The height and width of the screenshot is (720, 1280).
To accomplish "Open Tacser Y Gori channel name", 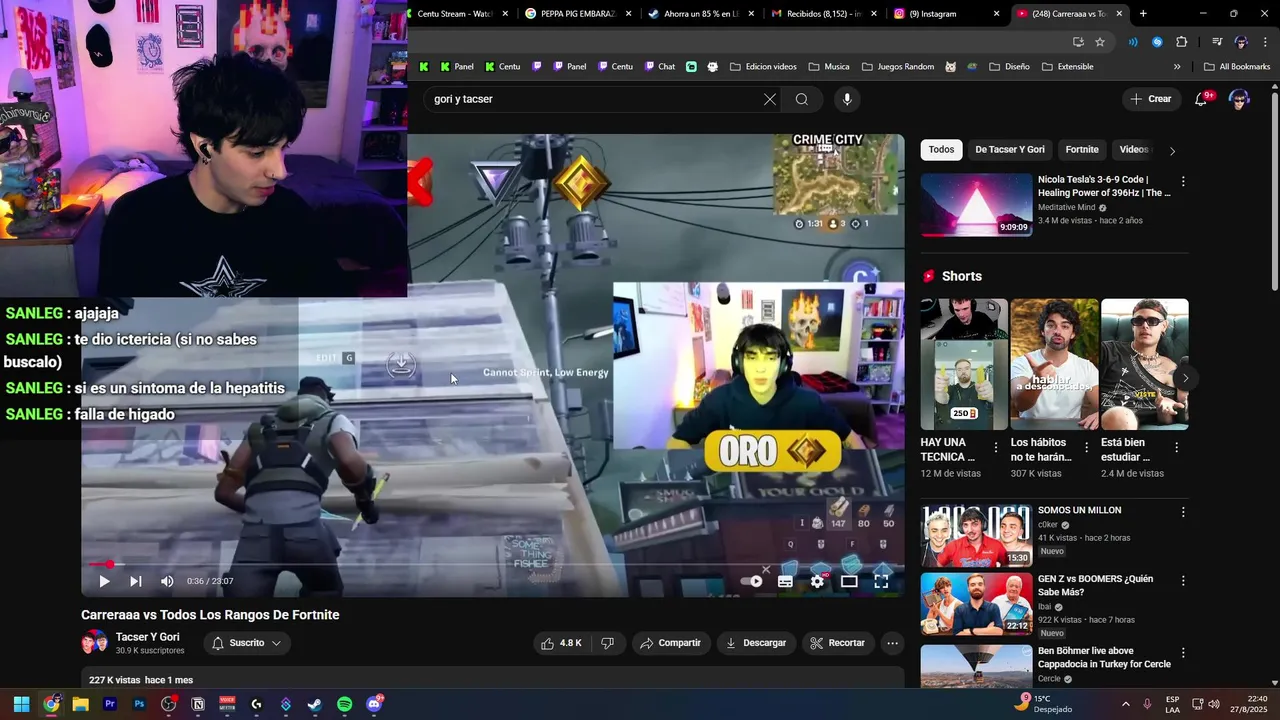I will pyautogui.click(x=148, y=637).
